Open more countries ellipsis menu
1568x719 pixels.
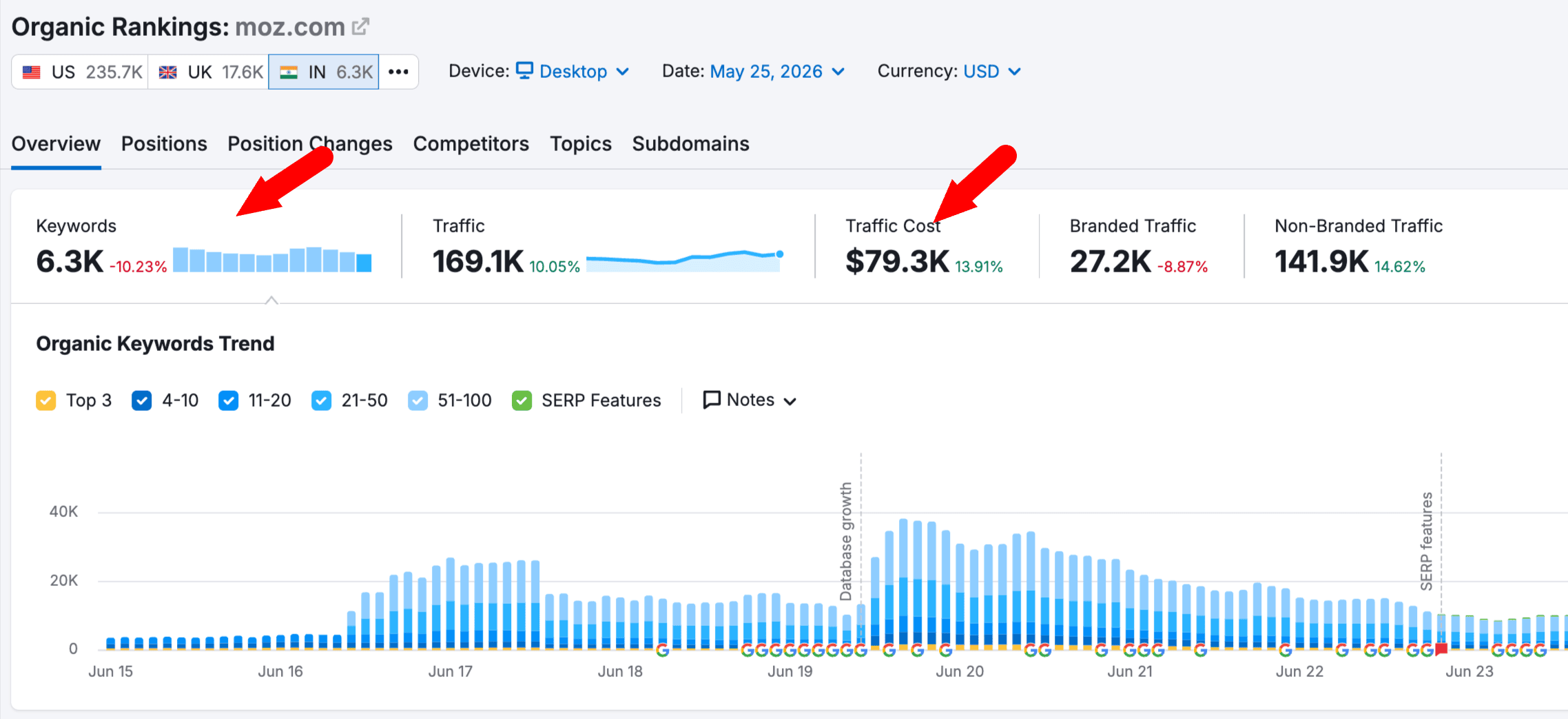coord(398,72)
